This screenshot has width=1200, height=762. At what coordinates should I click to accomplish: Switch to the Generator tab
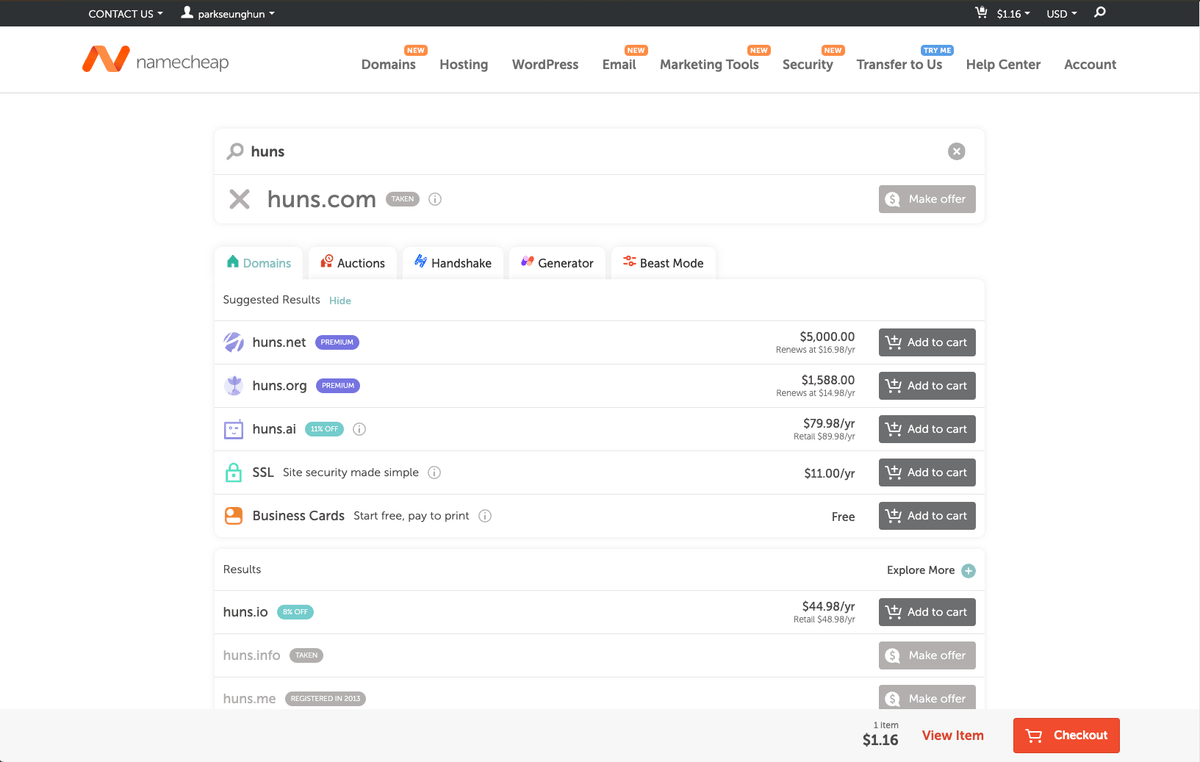558,263
